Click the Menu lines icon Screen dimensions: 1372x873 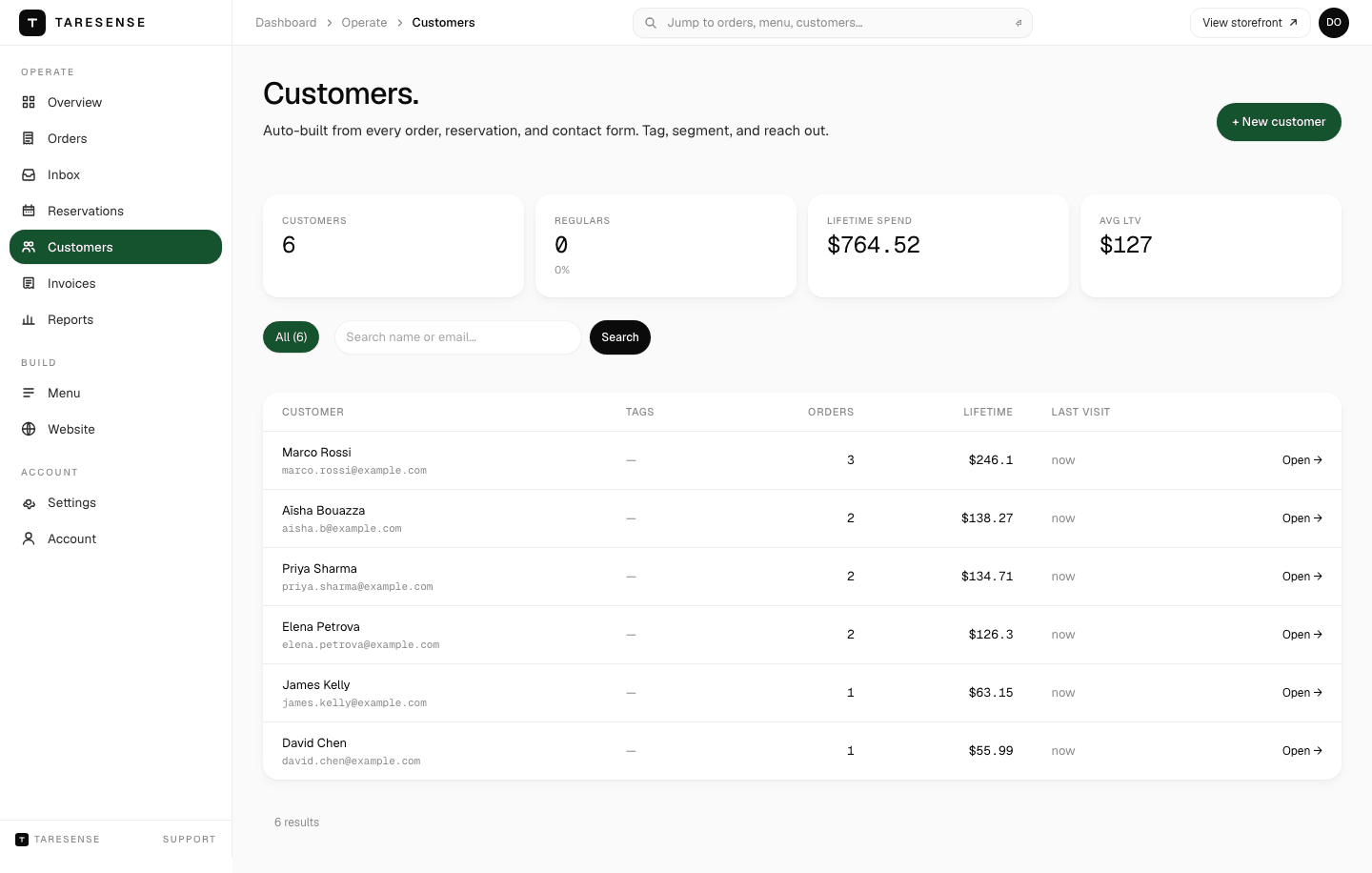29,393
